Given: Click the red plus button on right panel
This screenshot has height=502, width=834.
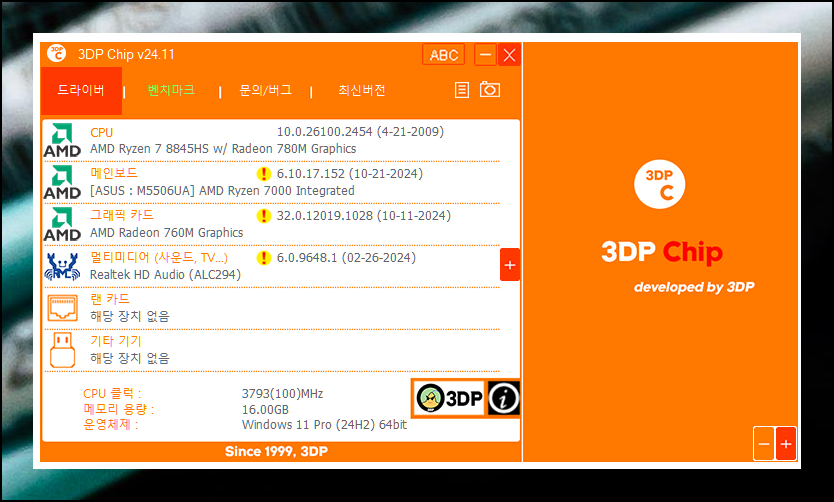Looking at the screenshot, I should [x=786, y=444].
